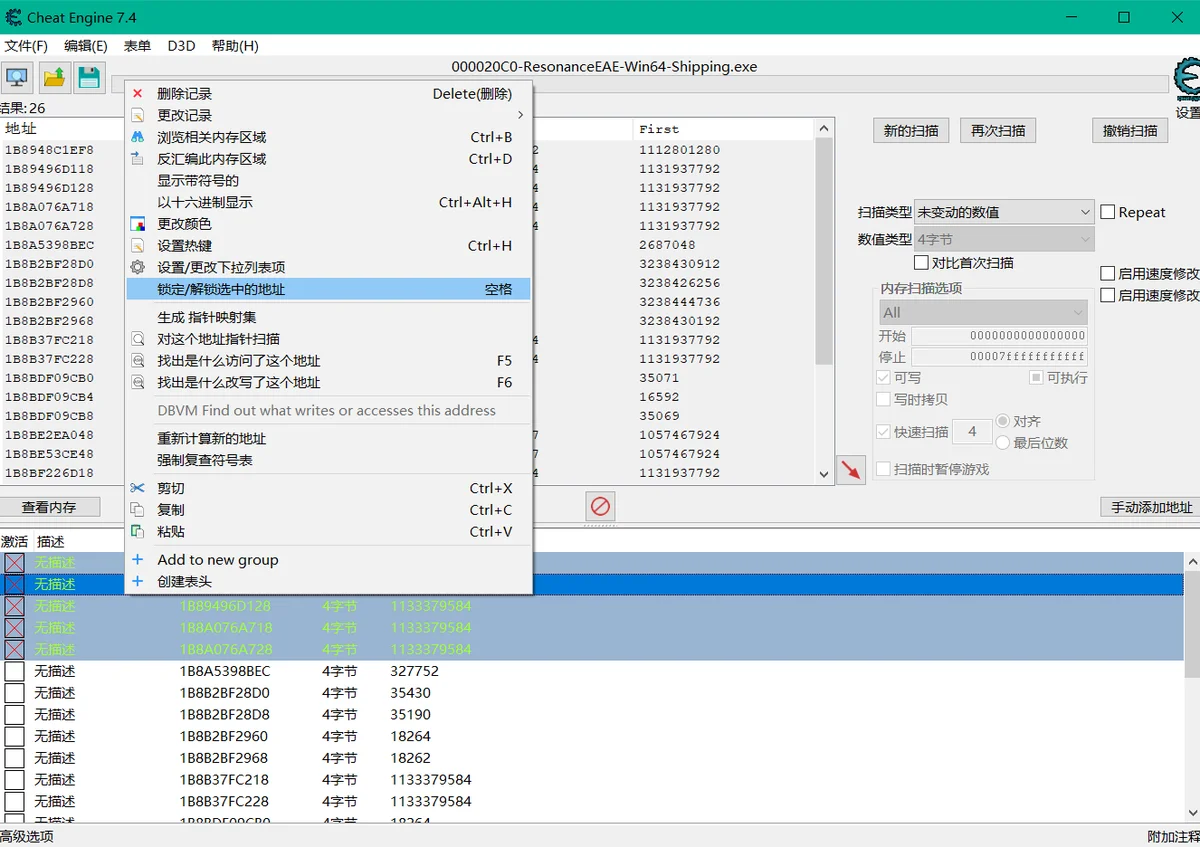Enable the 对比首次扫描 checkbox
The width and height of the screenshot is (1200, 847).
[922, 263]
